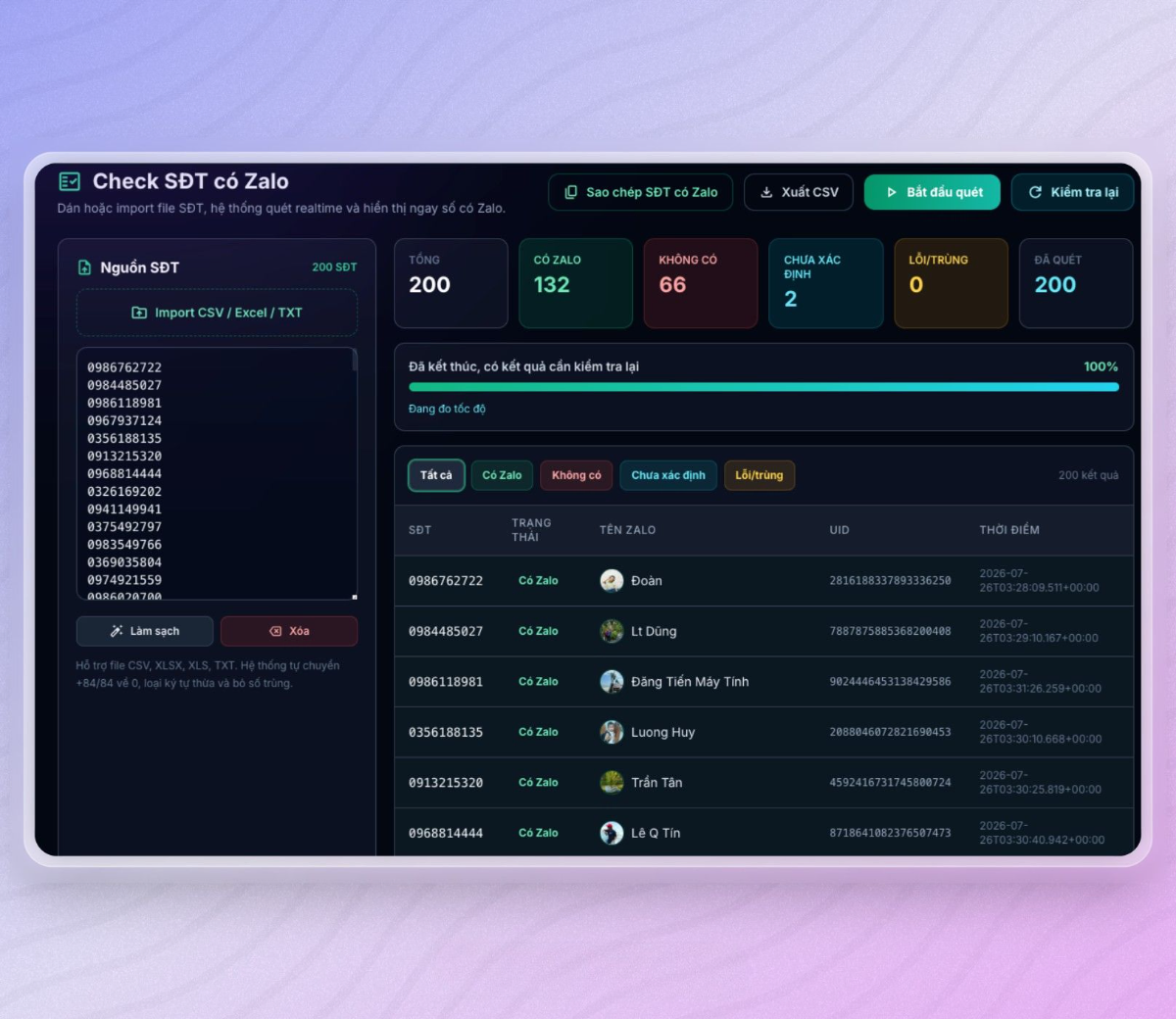Filter results by Có Zalo tab
This screenshot has width=1176, height=1019.
[502, 475]
